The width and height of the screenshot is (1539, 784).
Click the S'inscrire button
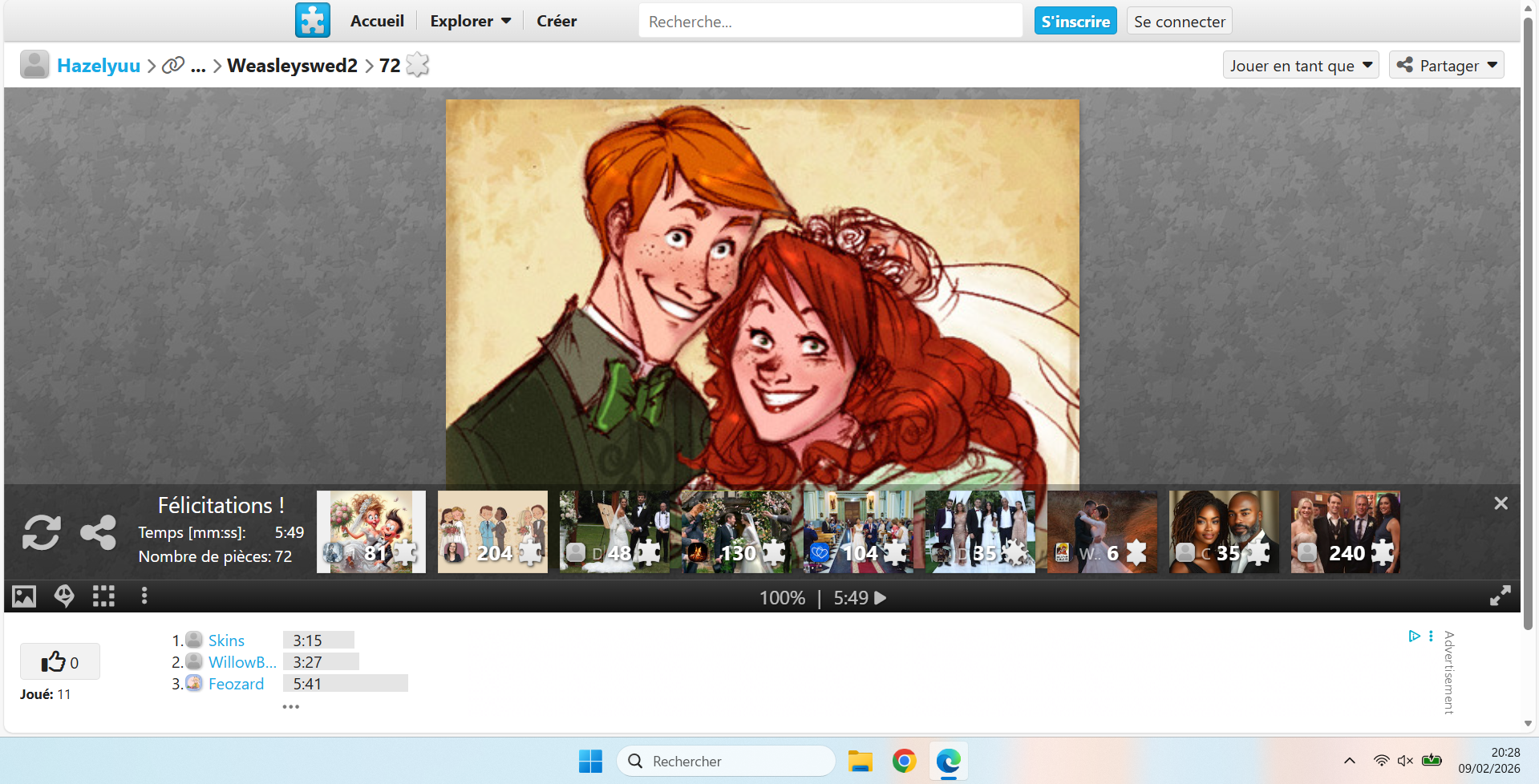click(1075, 22)
